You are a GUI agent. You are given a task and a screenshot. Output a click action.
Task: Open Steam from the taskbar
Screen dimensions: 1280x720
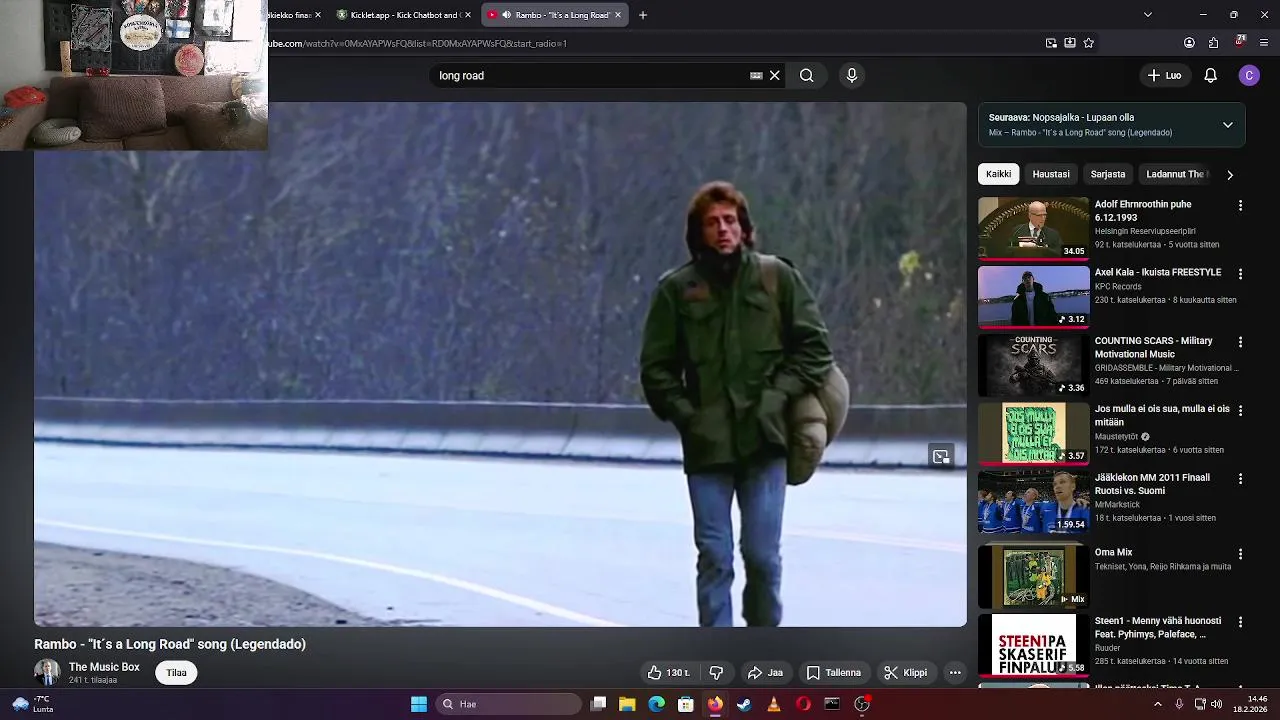[744, 704]
